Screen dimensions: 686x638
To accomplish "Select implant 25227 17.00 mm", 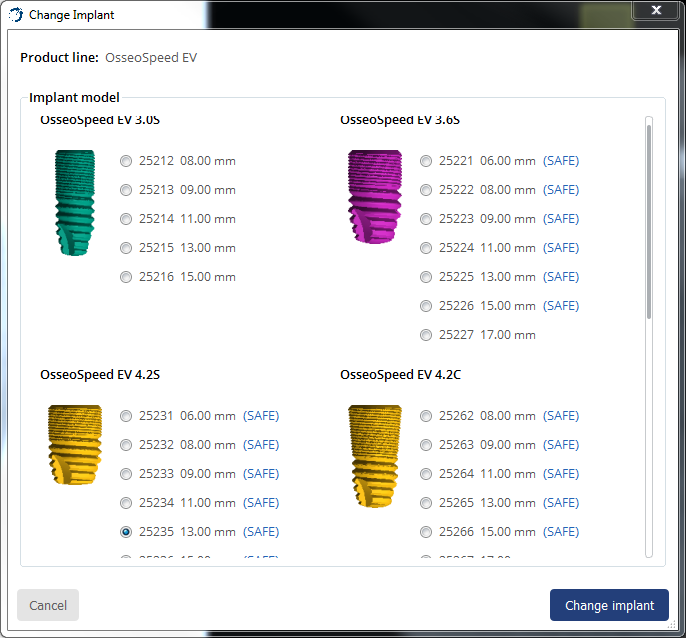I will click(426, 335).
